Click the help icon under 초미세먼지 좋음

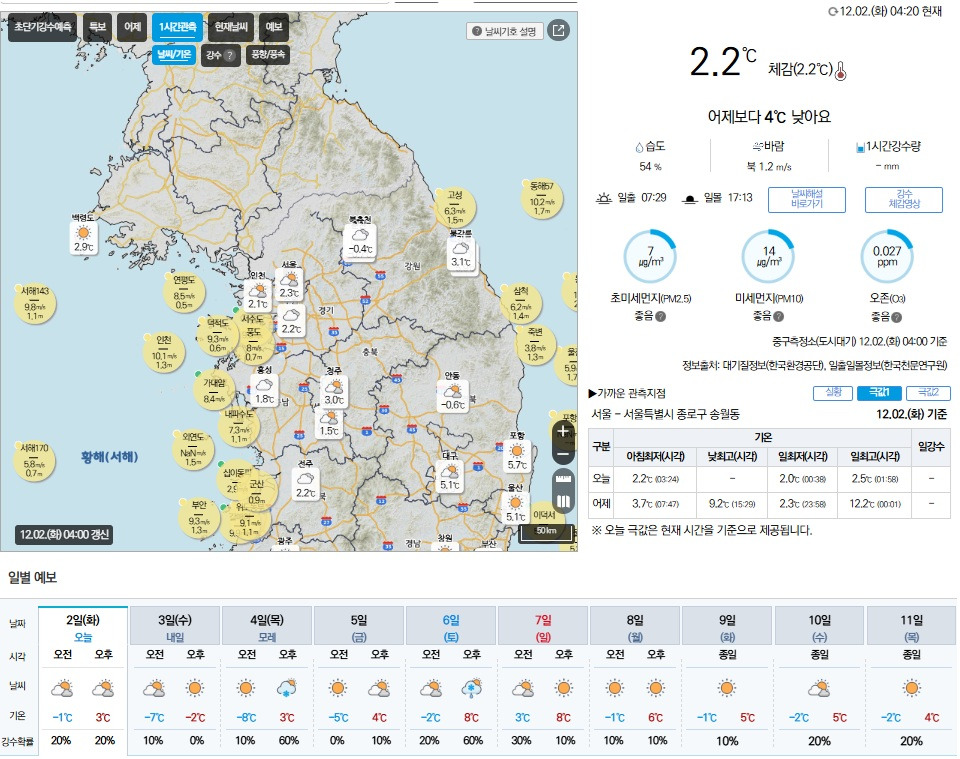660,316
